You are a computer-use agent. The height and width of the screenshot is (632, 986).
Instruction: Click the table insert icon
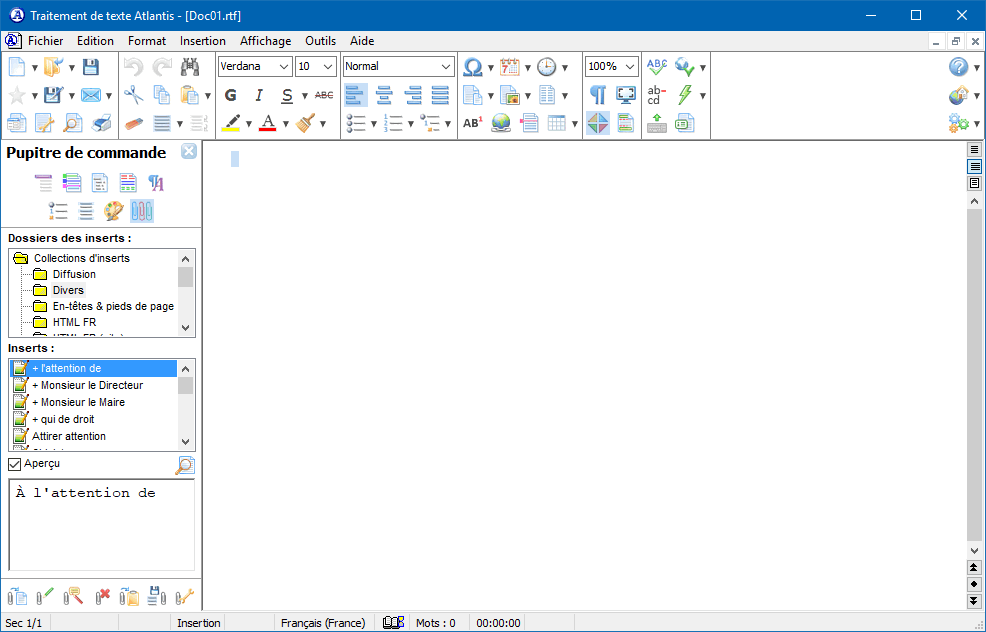coord(557,123)
